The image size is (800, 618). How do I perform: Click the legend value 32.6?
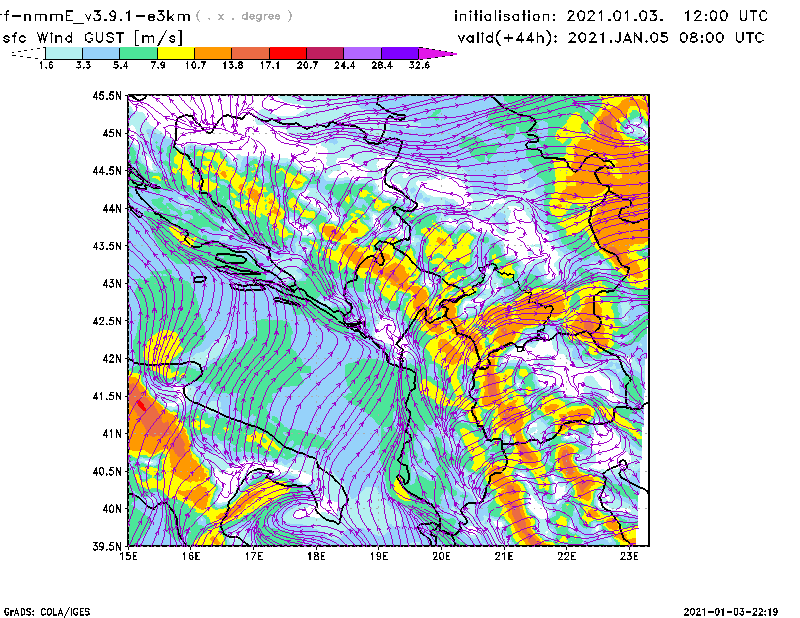click(419, 65)
